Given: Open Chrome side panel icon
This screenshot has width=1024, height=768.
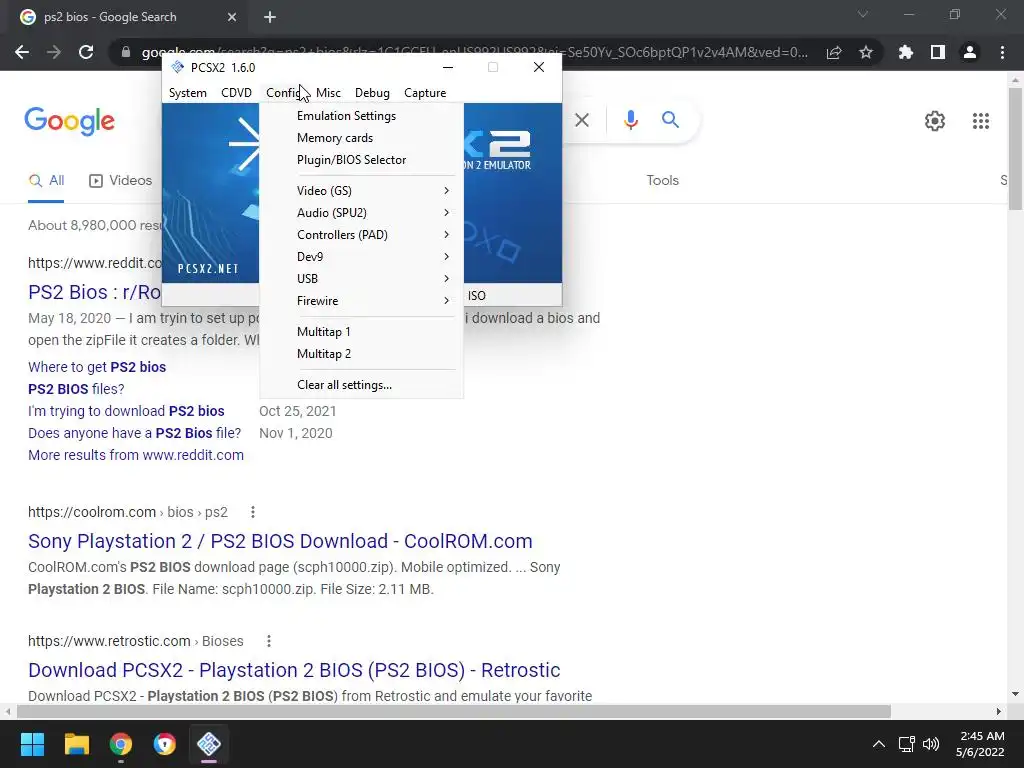Looking at the screenshot, I should [938, 52].
